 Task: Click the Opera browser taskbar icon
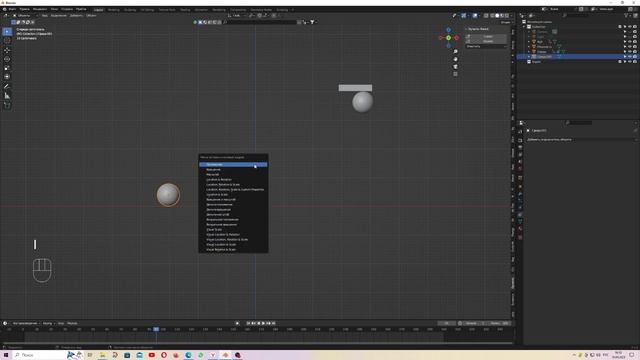tap(164, 355)
